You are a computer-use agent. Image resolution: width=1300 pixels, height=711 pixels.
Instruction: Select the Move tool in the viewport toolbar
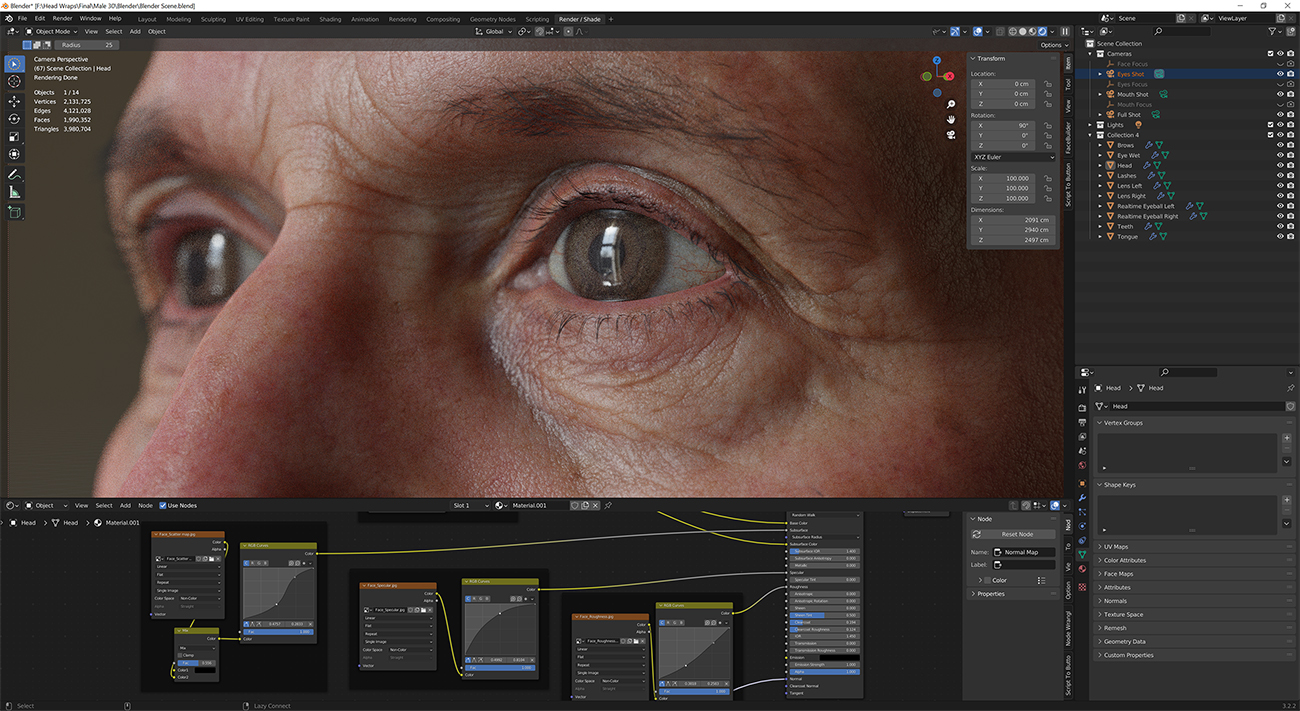coord(14,100)
